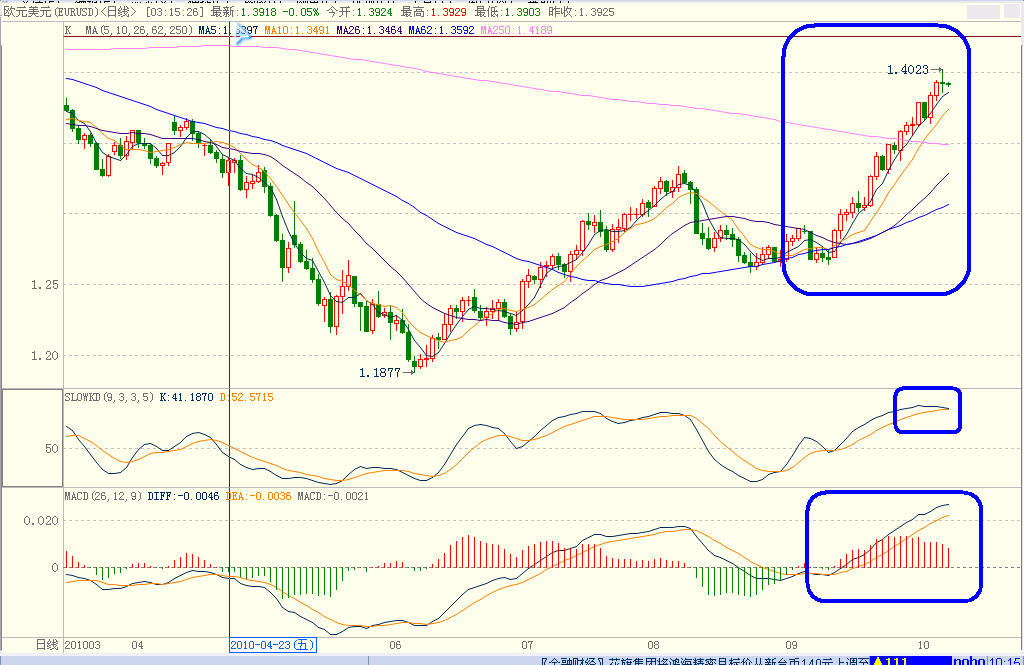Click the DEA:-0.0036 value

click(x=259, y=496)
